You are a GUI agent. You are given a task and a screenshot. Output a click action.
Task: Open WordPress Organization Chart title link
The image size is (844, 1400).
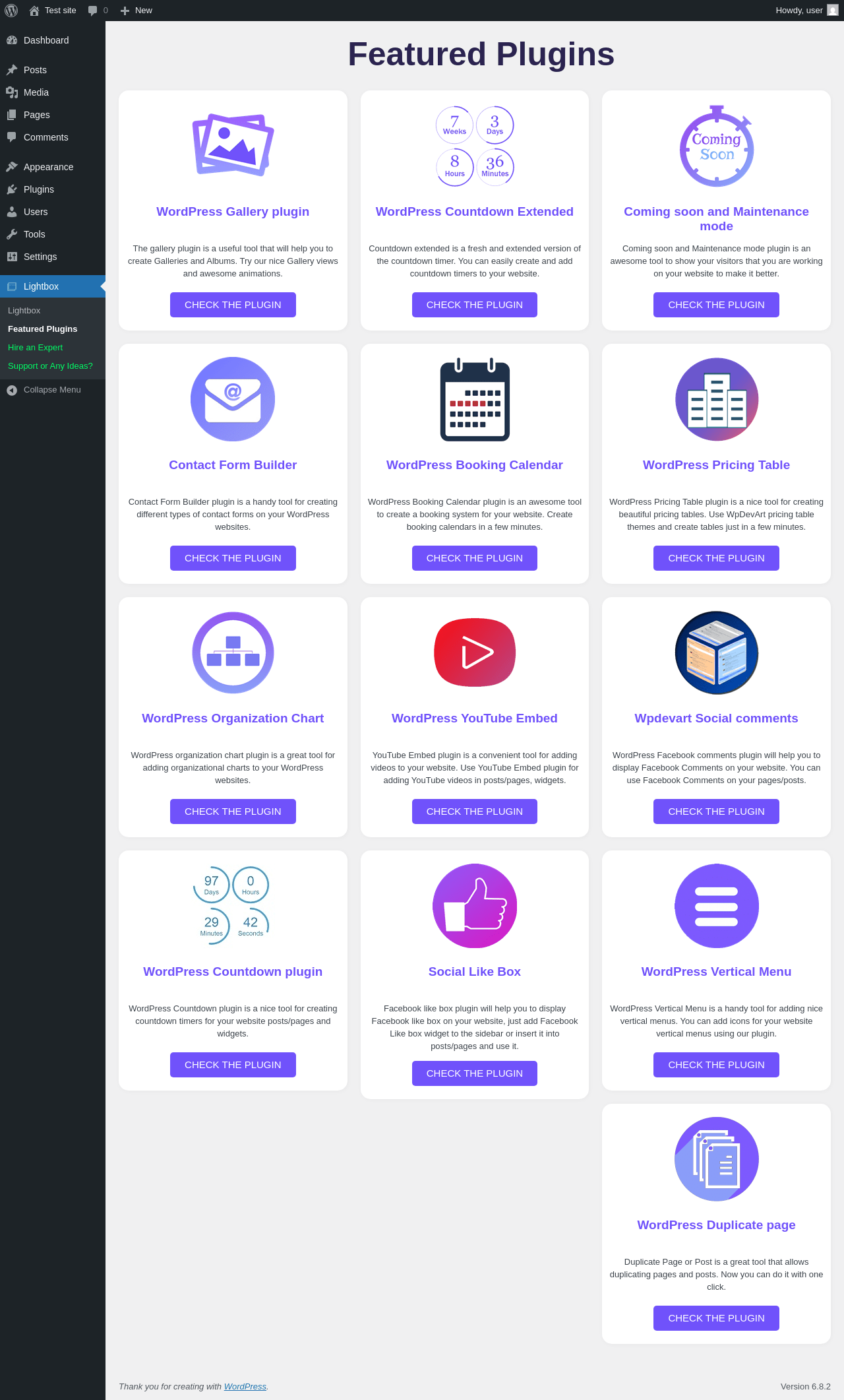[x=233, y=718]
